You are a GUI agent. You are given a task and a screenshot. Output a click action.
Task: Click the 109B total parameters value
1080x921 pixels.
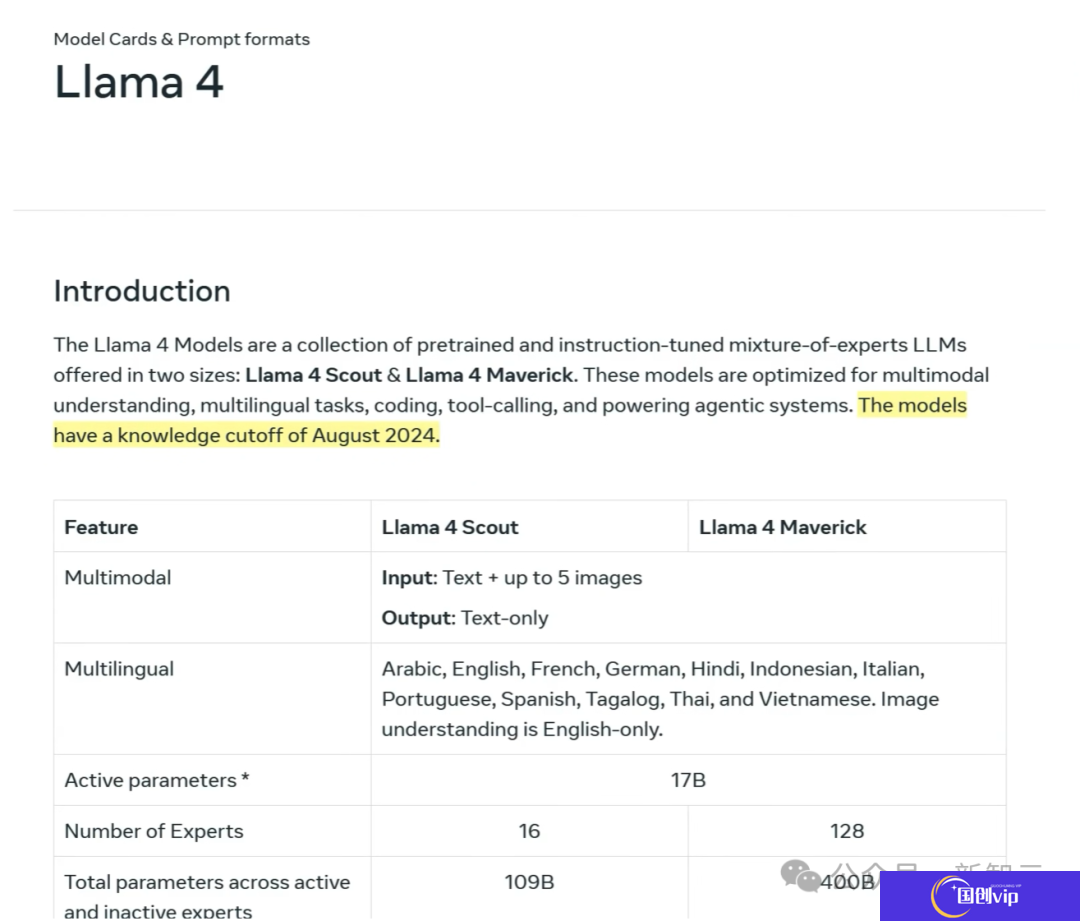coord(529,882)
